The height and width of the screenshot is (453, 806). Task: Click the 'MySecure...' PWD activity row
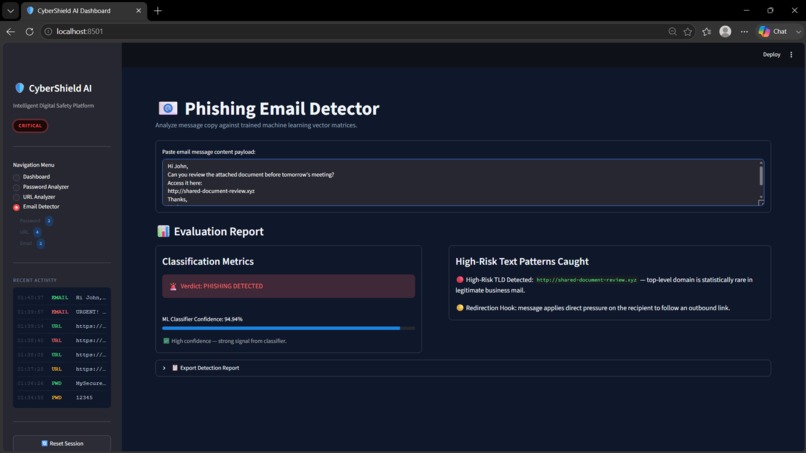(62, 384)
